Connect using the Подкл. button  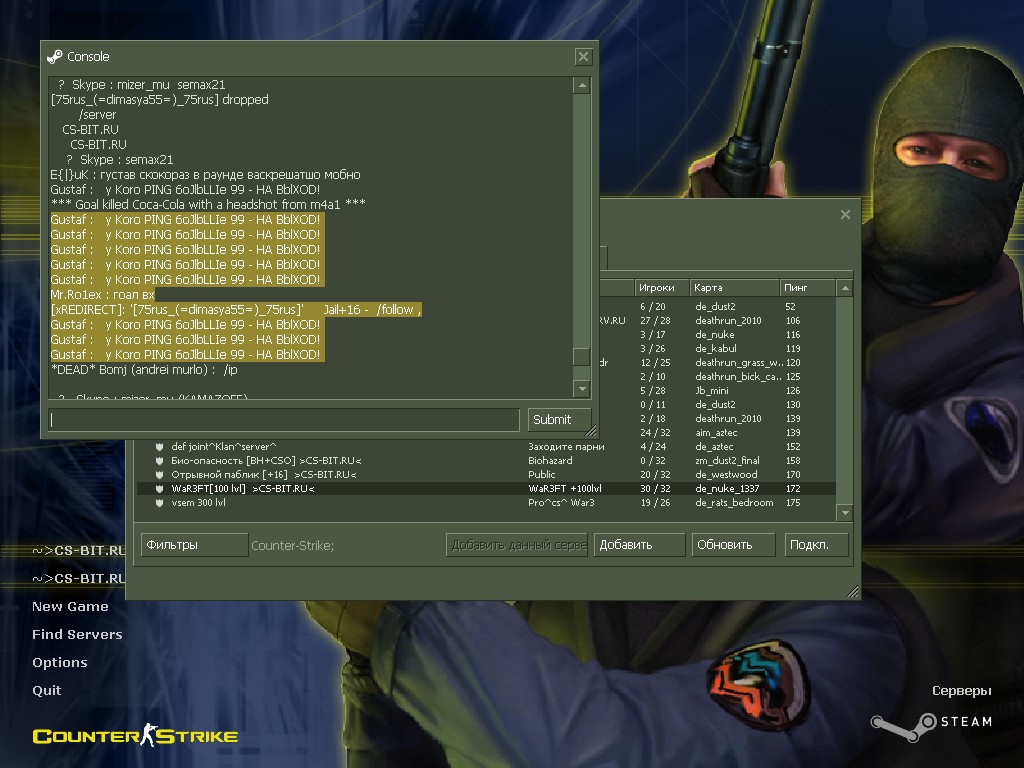pos(816,545)
